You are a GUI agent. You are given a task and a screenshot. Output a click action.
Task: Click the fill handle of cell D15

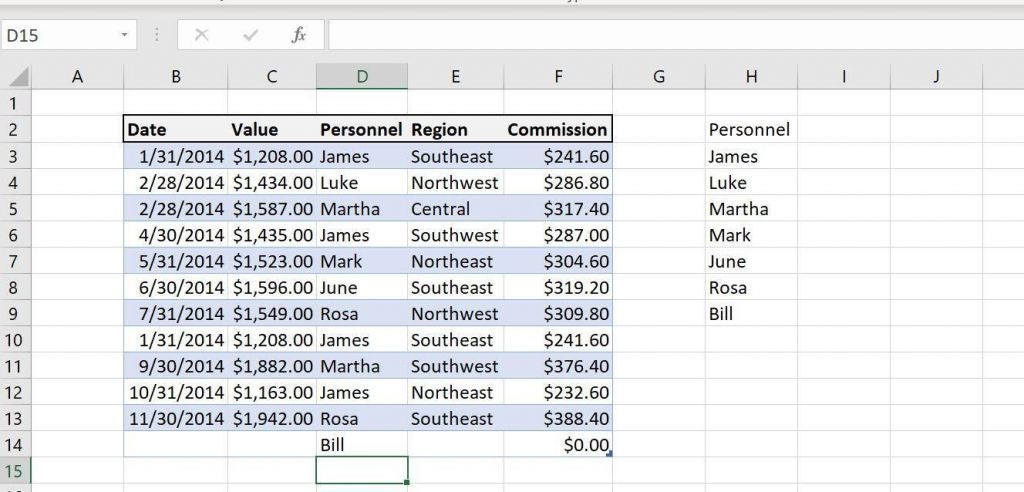[407, 482]
